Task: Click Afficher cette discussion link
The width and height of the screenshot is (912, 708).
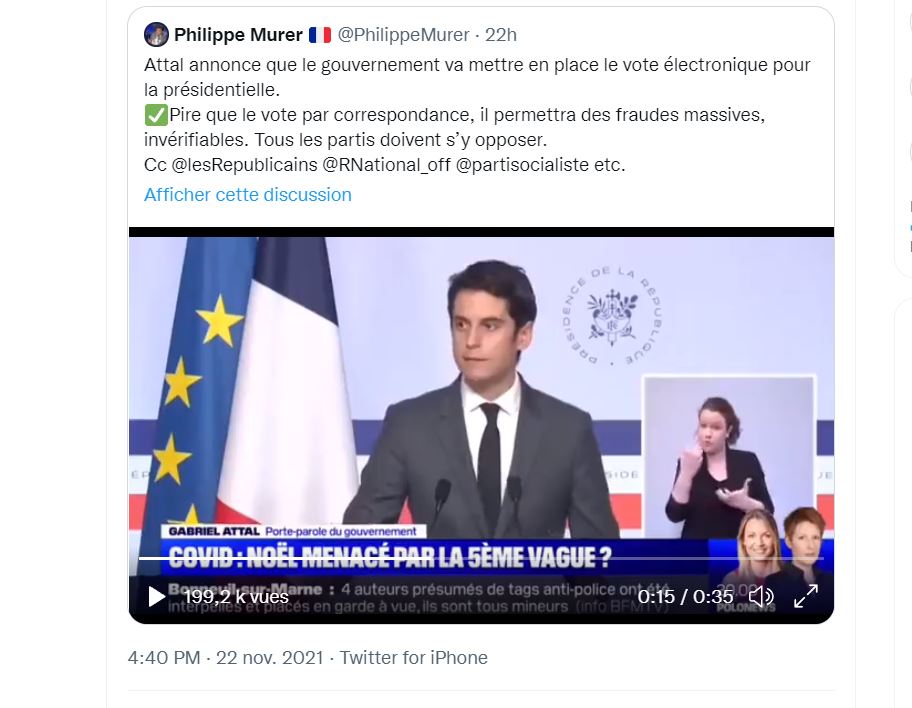Action: tap(248, 195)
